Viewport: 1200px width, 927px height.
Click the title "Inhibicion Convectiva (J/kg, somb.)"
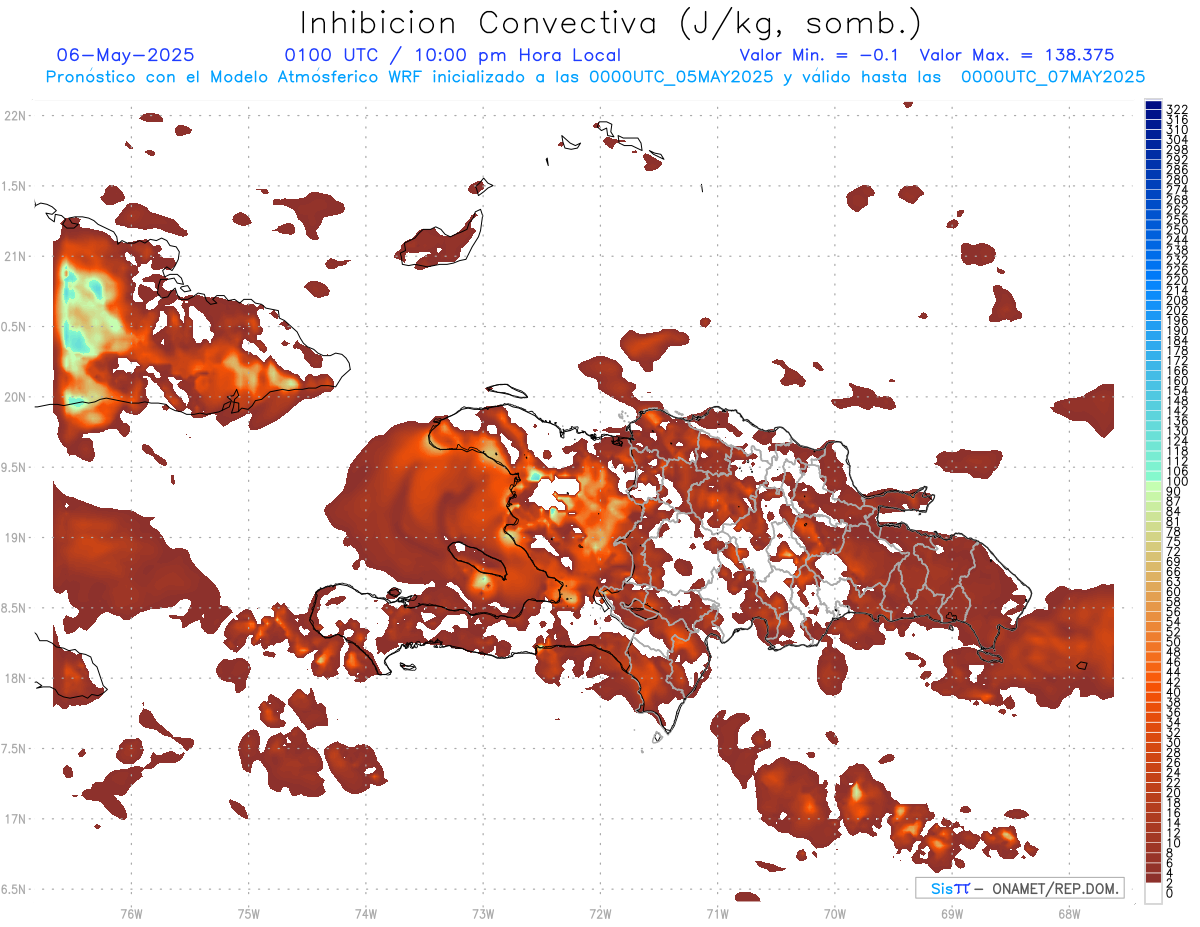611,24
